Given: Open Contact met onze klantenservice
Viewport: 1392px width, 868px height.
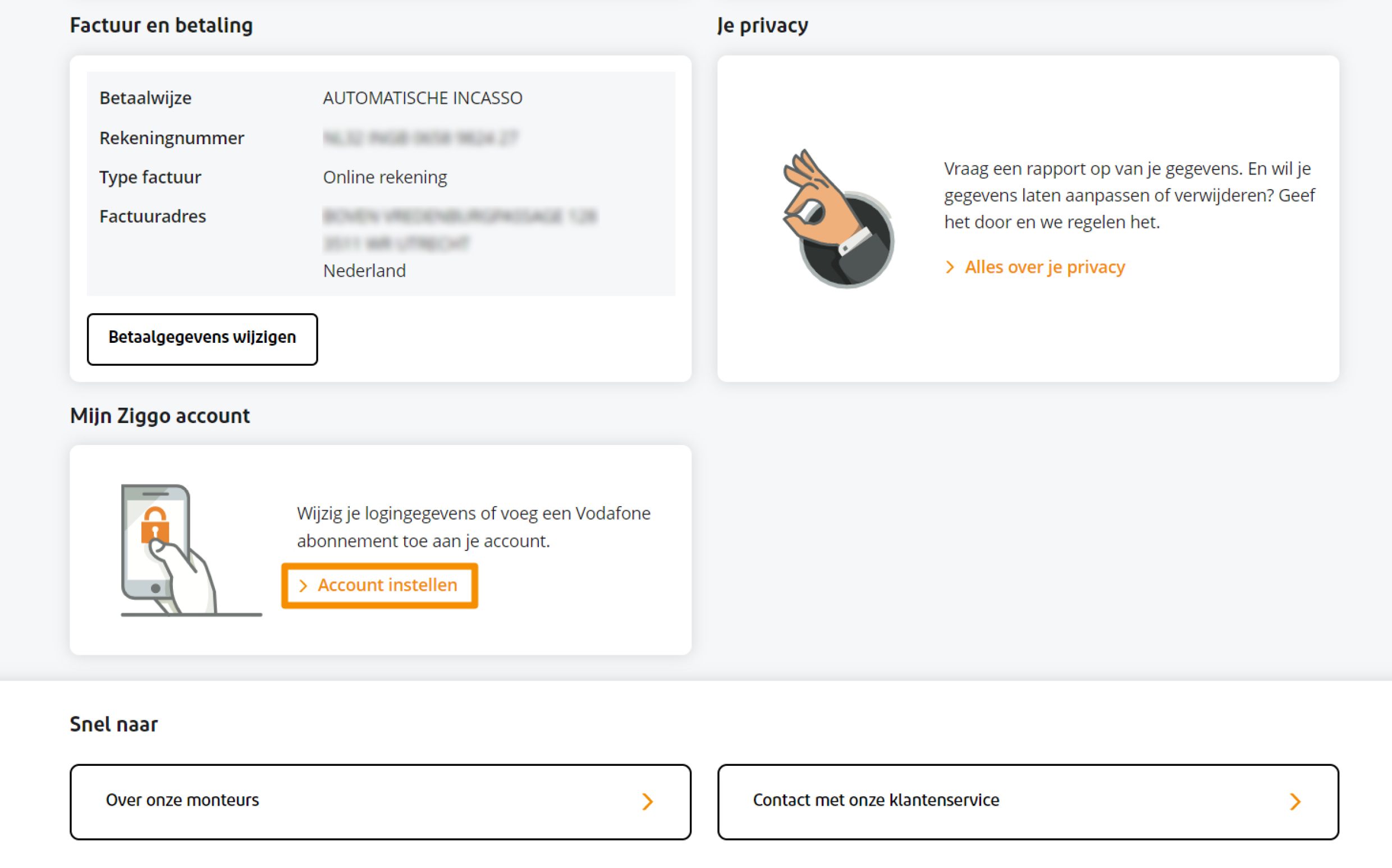Looking at the screenshot, I should (x=1027, y=800).
